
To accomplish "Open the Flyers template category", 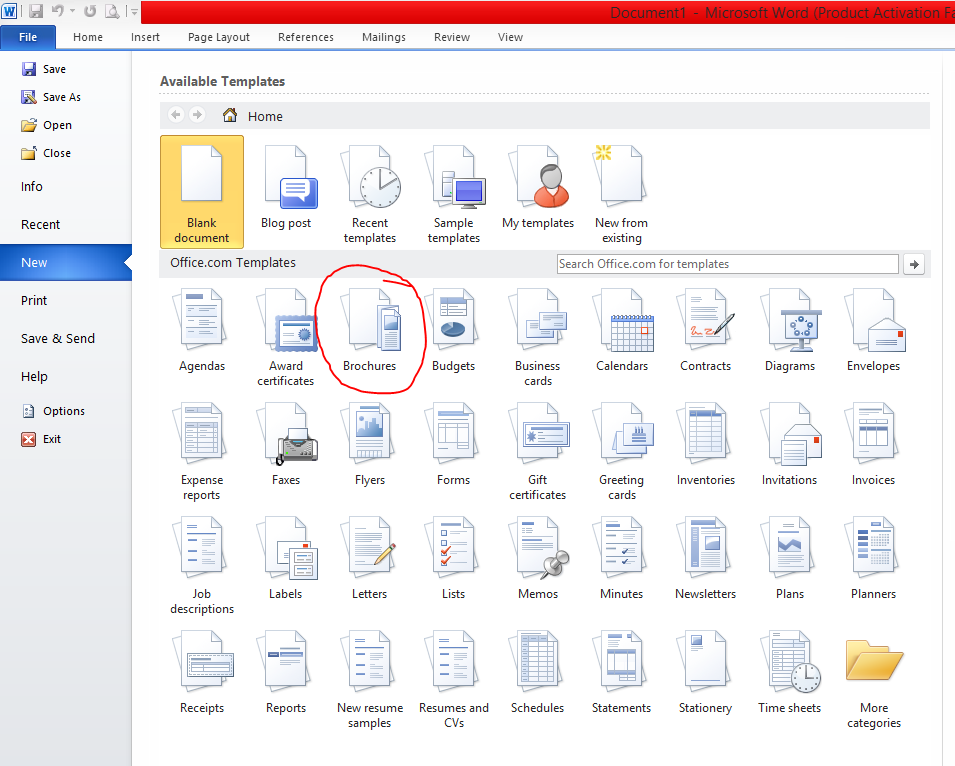I will (x=370, y=444).
